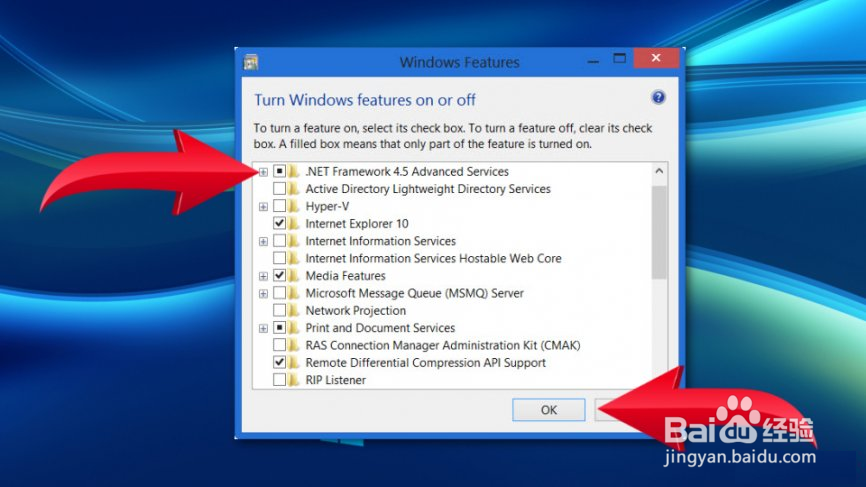This screenshot has width=866, height=487.
Task: Select "Active Directory Lightweight Directory Services" label
Action: [428, 189]
